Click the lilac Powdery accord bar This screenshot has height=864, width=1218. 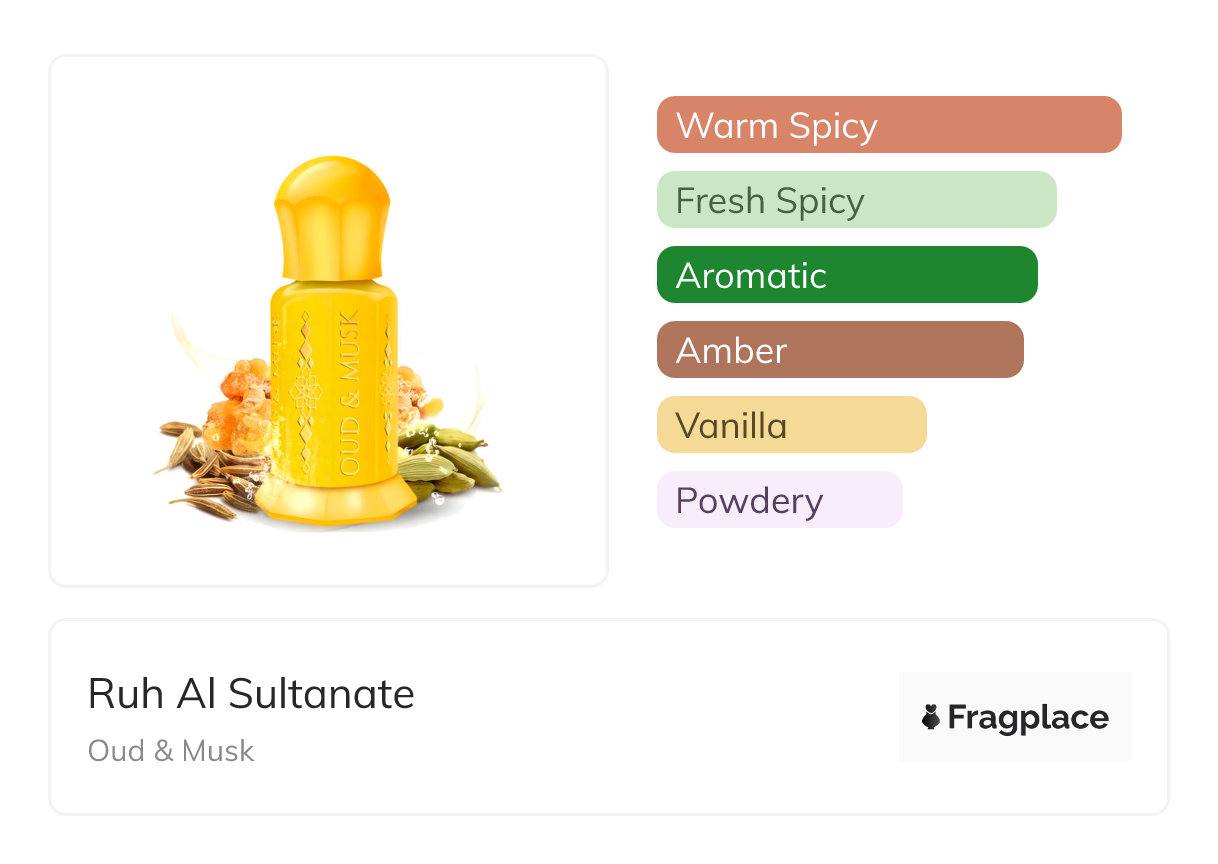[x=779, y=500]
